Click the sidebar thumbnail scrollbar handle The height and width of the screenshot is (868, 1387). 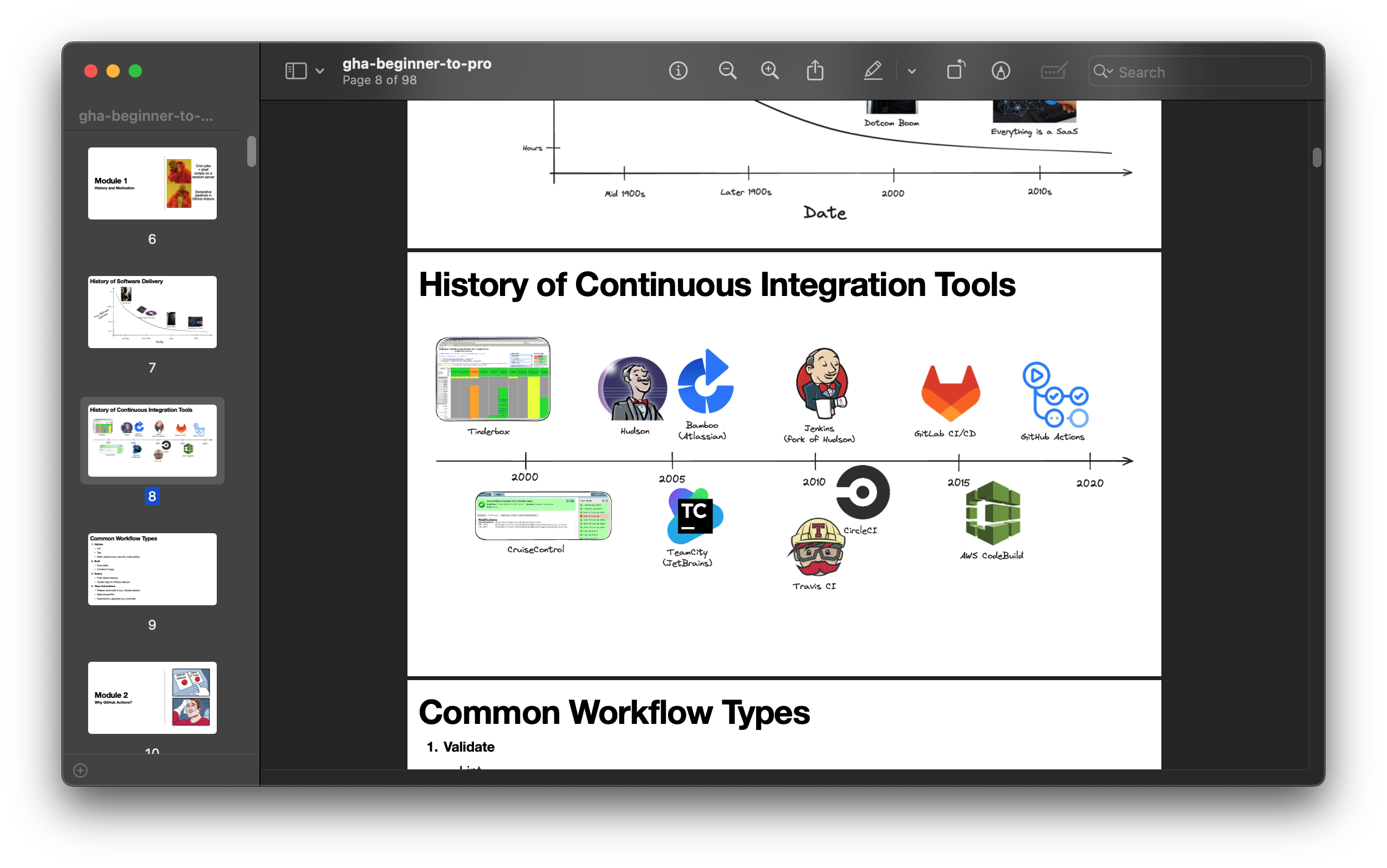(252, 151)
